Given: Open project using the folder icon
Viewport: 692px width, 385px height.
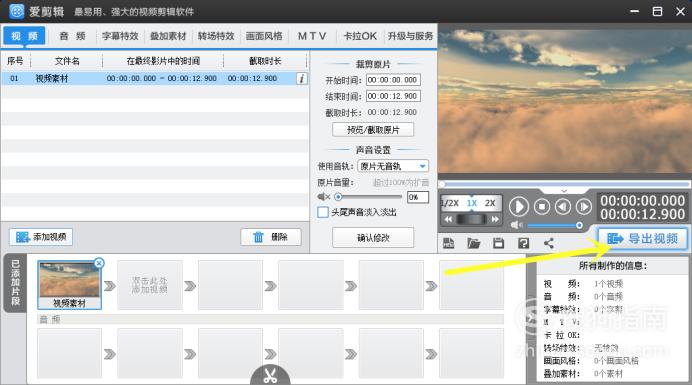Looking at the screenshot, I should pyautogui.click(x=474, y=243).
